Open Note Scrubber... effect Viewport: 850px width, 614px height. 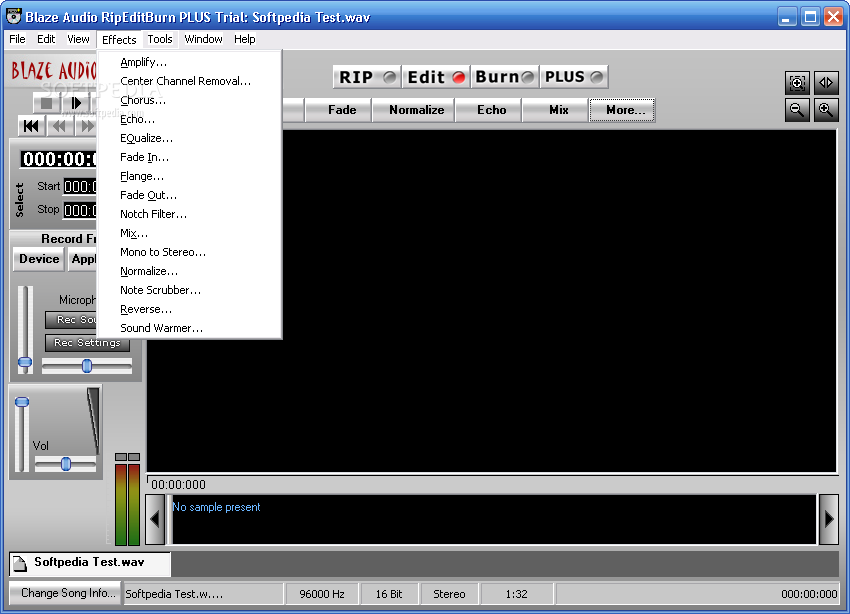(x=190, y=290)
